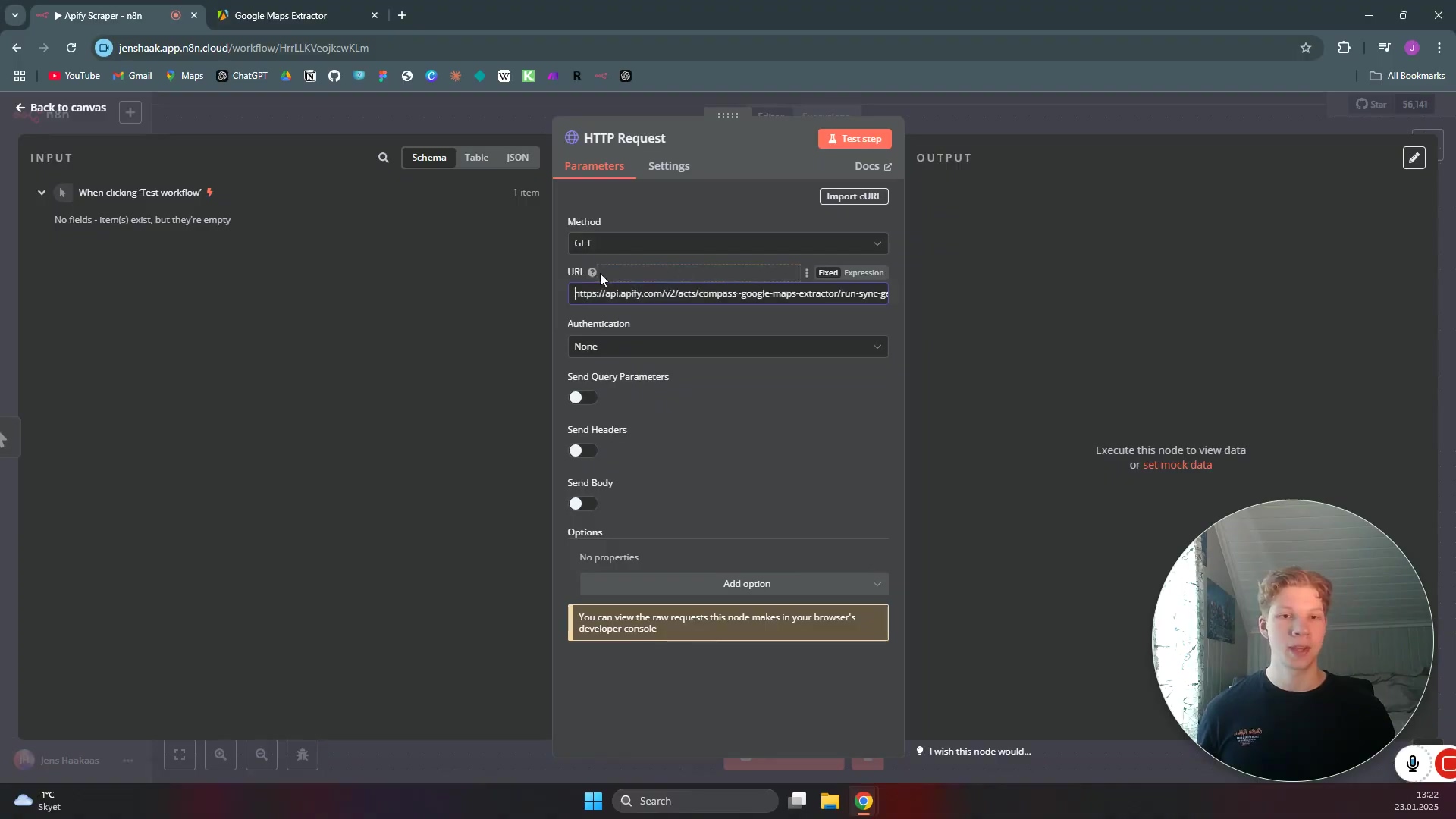This screenshot has width=1456, height=819.
Task: Click the URL input field
Action: click(727, 293)
